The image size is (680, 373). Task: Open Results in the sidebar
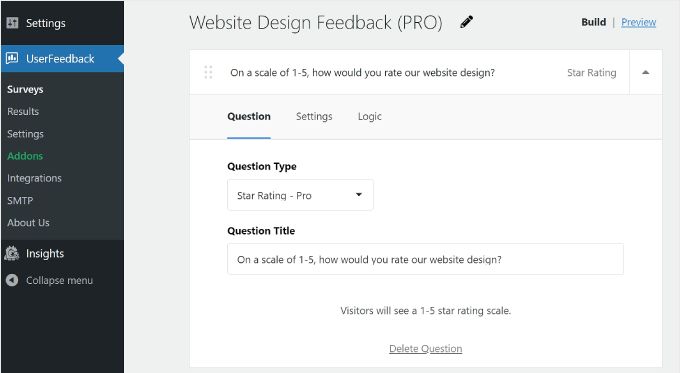tap(23, 111)
